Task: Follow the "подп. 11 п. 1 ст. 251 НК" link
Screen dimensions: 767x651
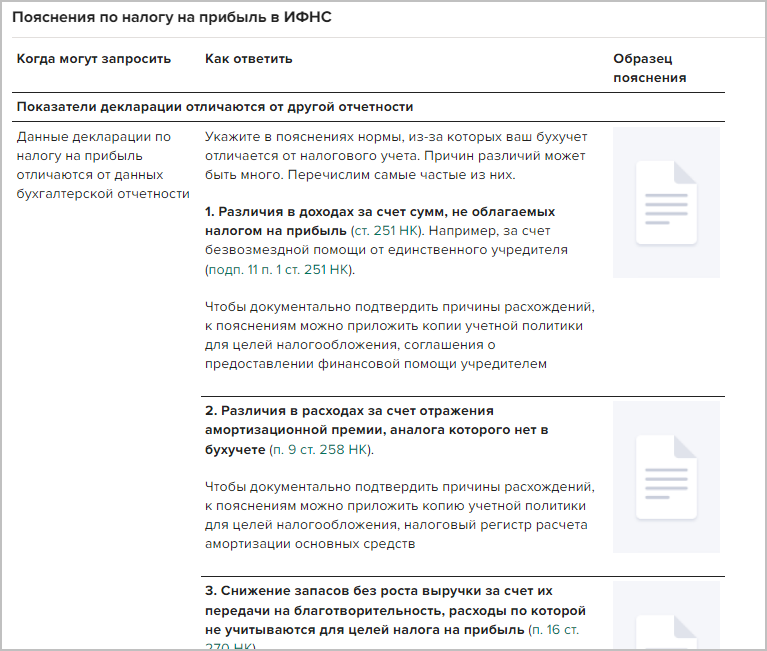Action: (x=279, y=270)
